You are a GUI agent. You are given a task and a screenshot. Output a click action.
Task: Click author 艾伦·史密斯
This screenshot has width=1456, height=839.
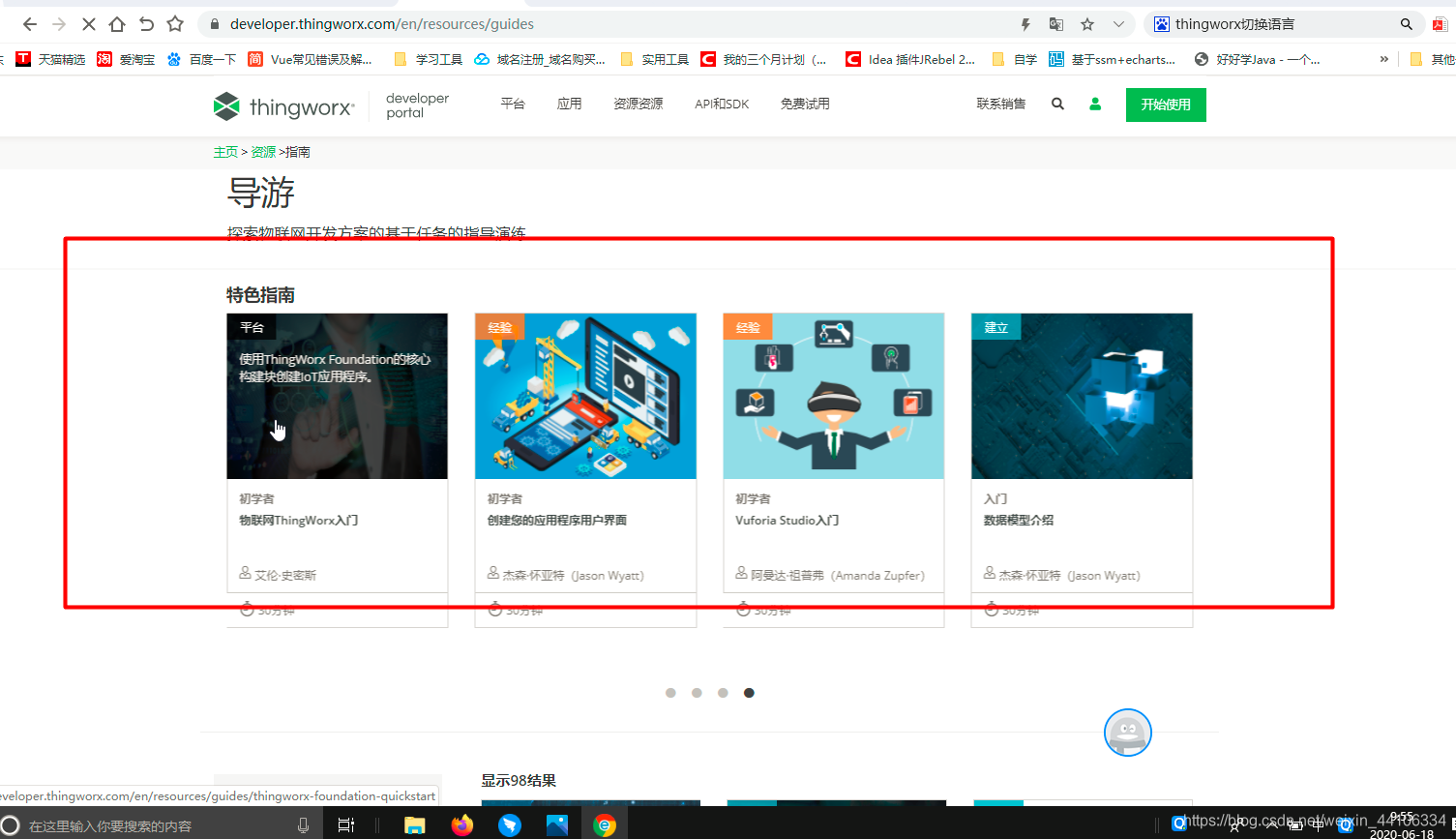click(285, 575)
